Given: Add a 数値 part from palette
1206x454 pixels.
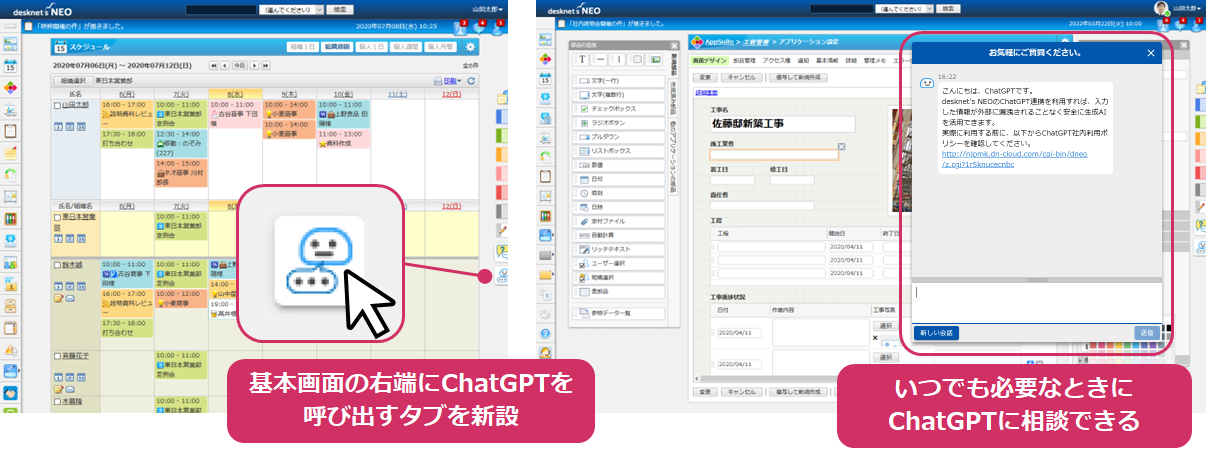Looking at the screenshot, I should (619, 164).
